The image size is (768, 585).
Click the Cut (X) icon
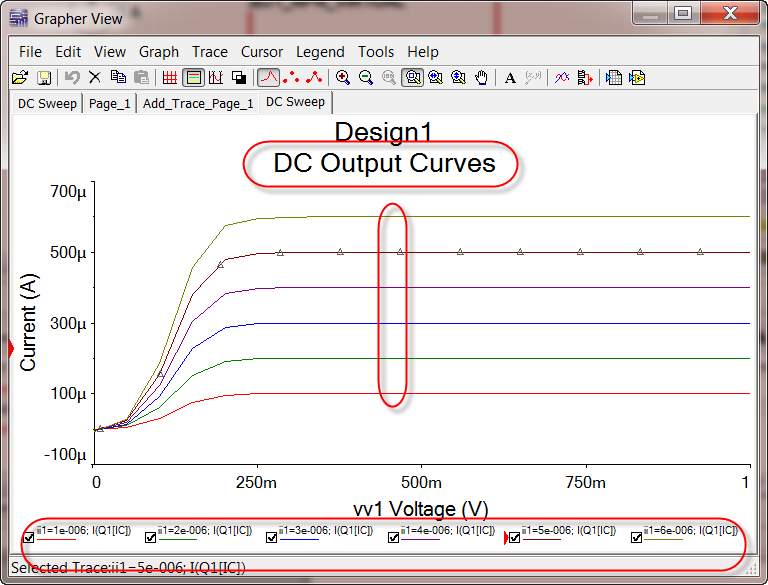95,77
